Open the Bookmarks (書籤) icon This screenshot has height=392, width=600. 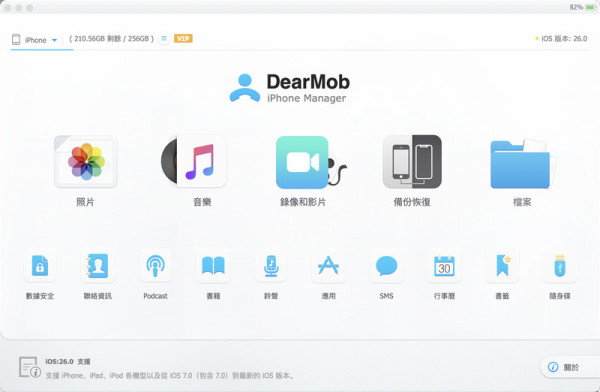[x=502, y=265]
